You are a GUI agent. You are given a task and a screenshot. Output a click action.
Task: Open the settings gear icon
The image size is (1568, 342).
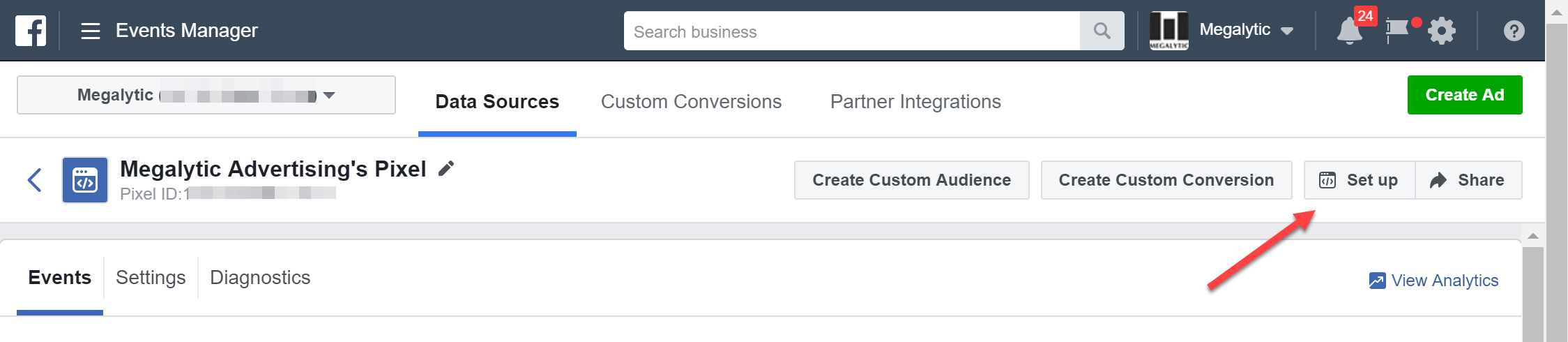pos(1441,31)
